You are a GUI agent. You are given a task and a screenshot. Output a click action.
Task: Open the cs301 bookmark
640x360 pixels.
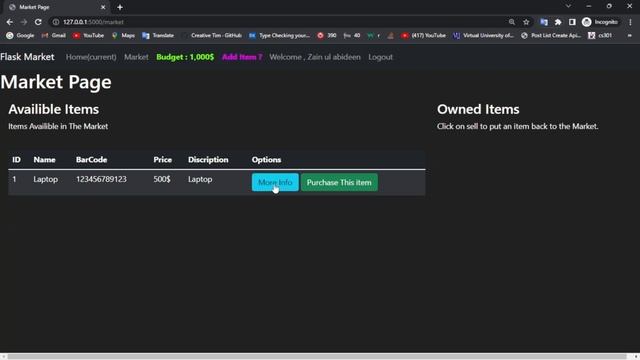600,36
